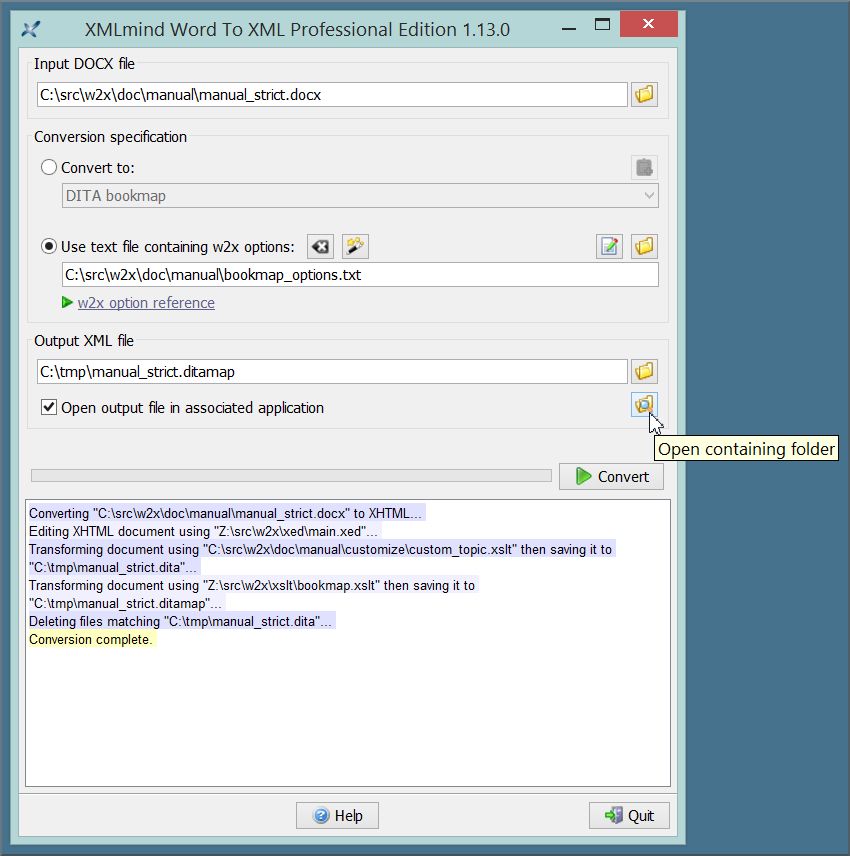Click the XMLmind app icon in title bar
This screenshot has width=850, height=856.
(x=31, y=29)
